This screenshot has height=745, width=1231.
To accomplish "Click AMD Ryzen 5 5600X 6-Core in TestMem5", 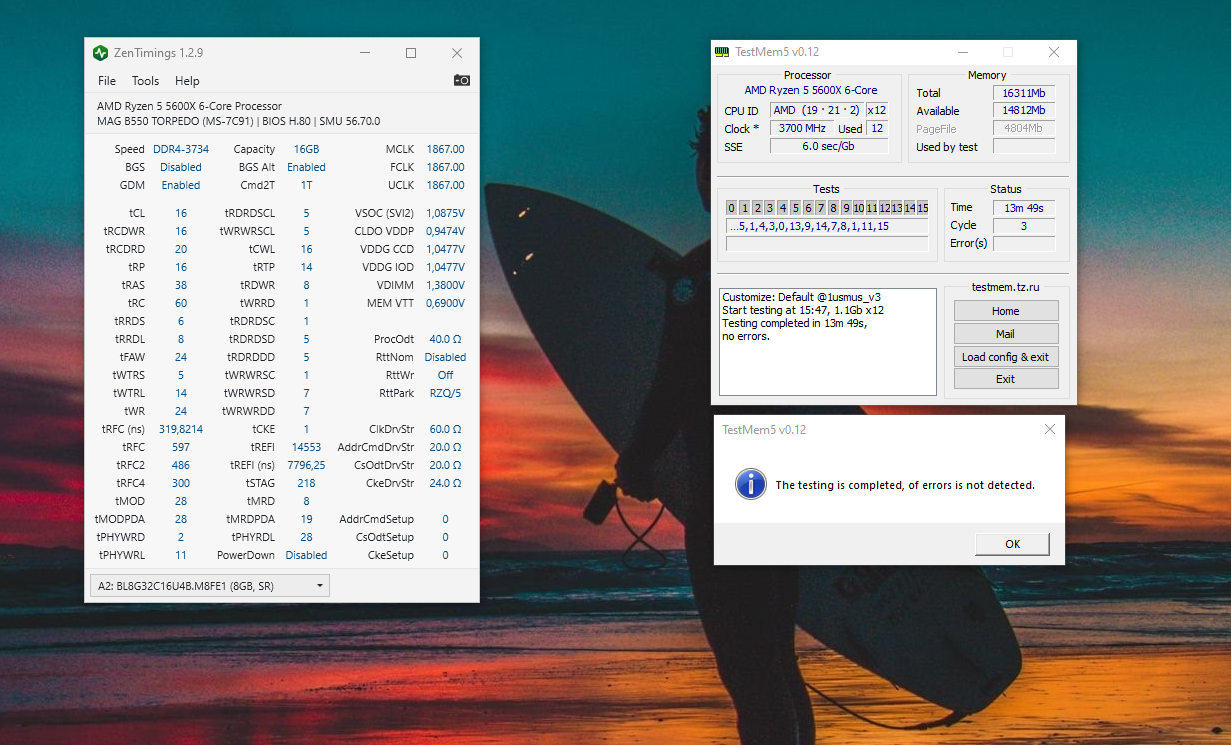I will [x=811, y=90].
